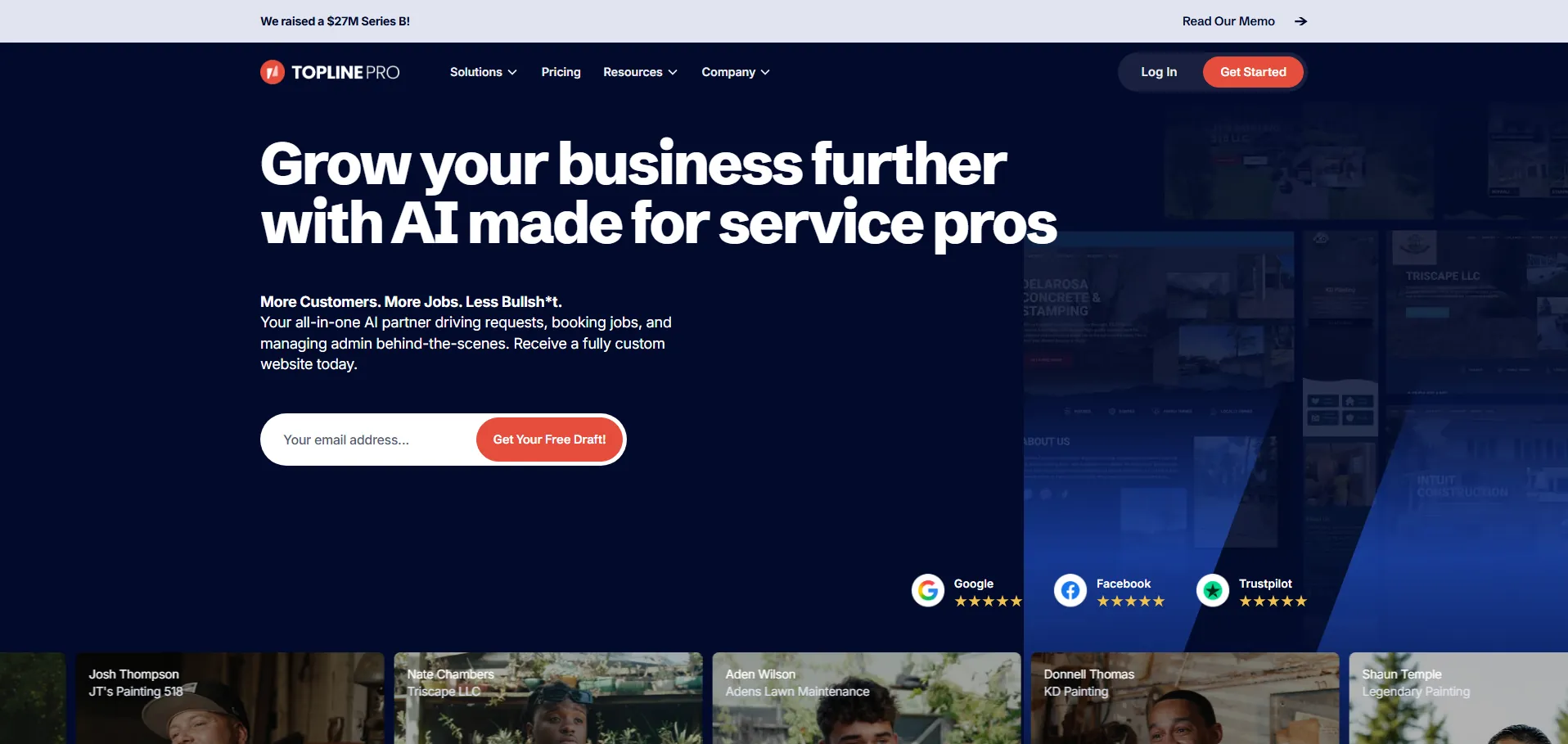Click the Log In button

pos(1159,72)
